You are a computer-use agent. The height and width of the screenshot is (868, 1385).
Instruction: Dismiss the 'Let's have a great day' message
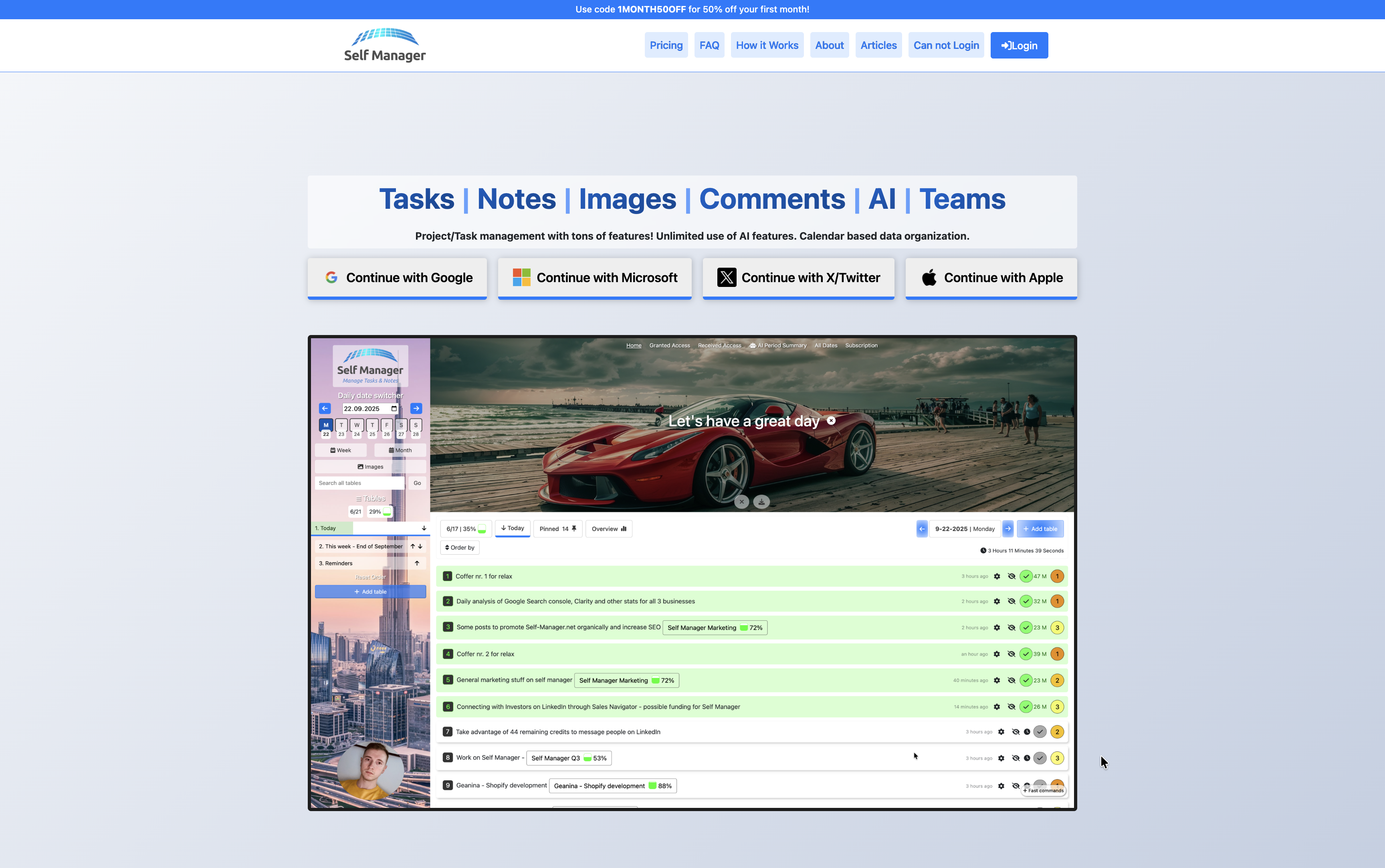point(831,421)
